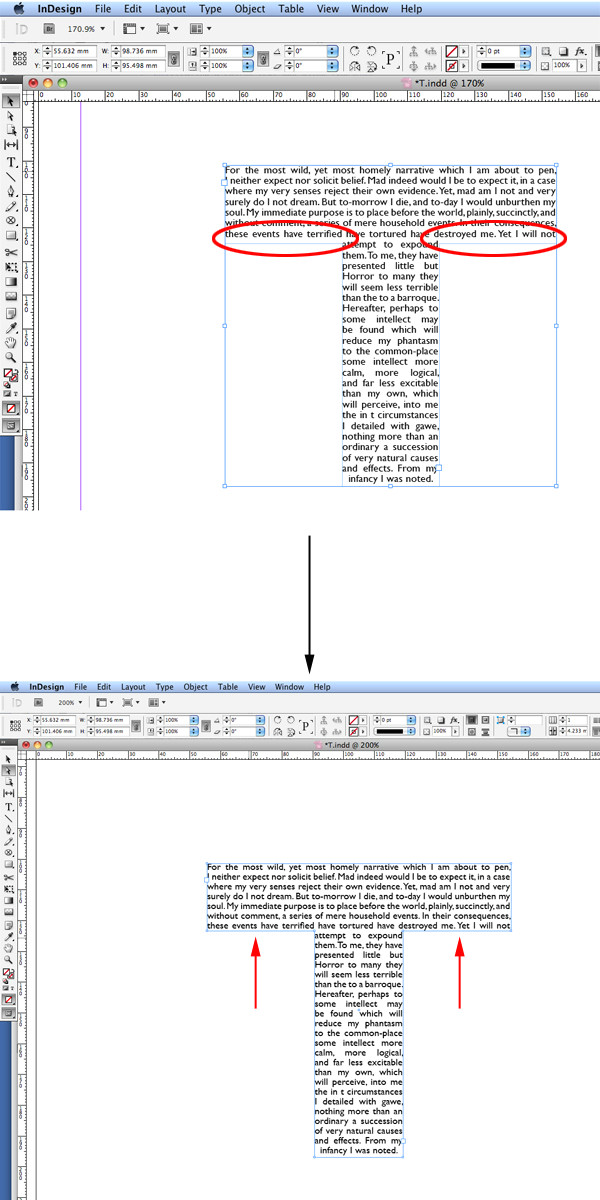Click the H height field in bottom control panel

click(x=110, y=731)
